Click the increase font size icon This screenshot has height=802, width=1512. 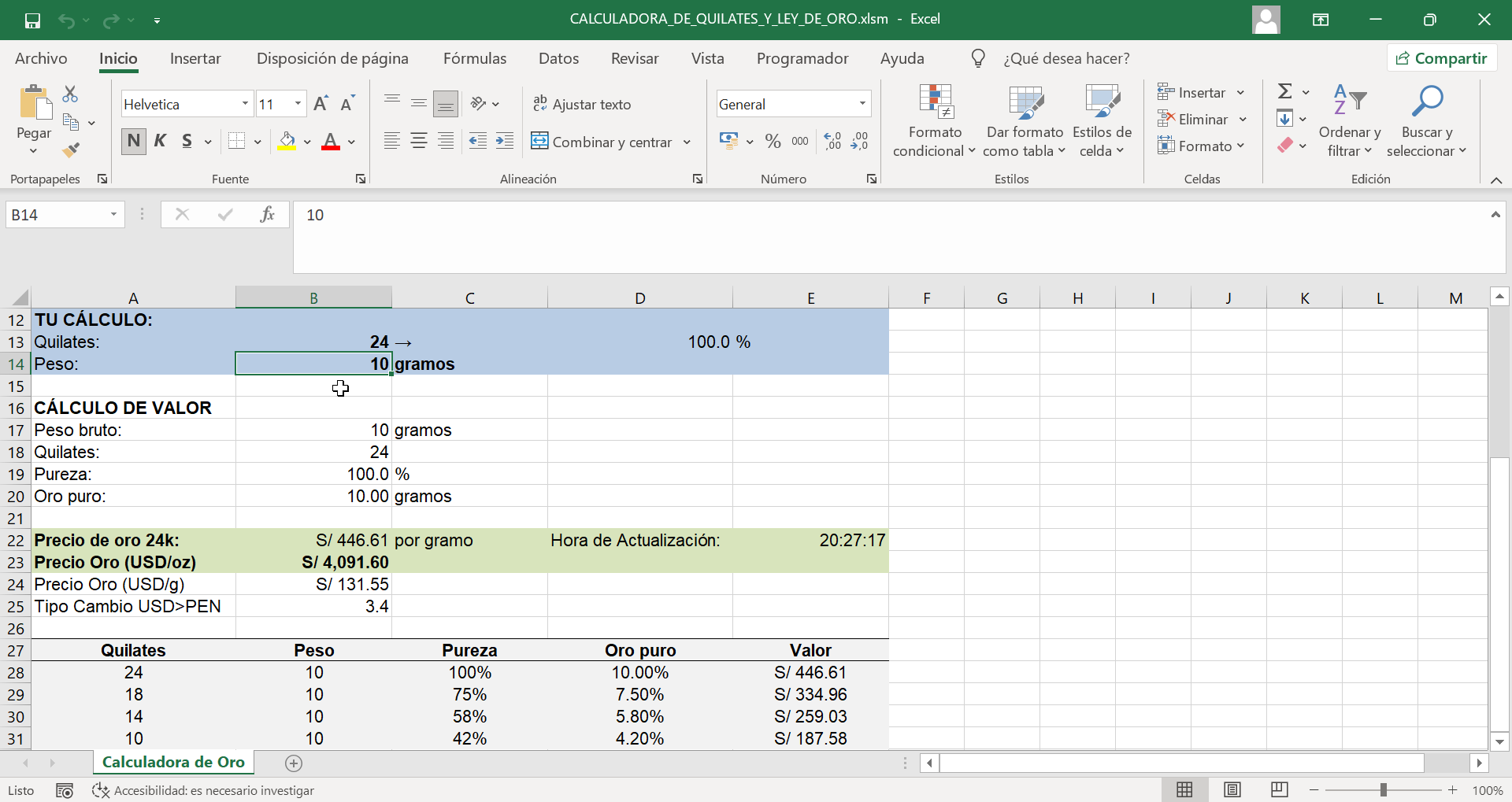320,102
